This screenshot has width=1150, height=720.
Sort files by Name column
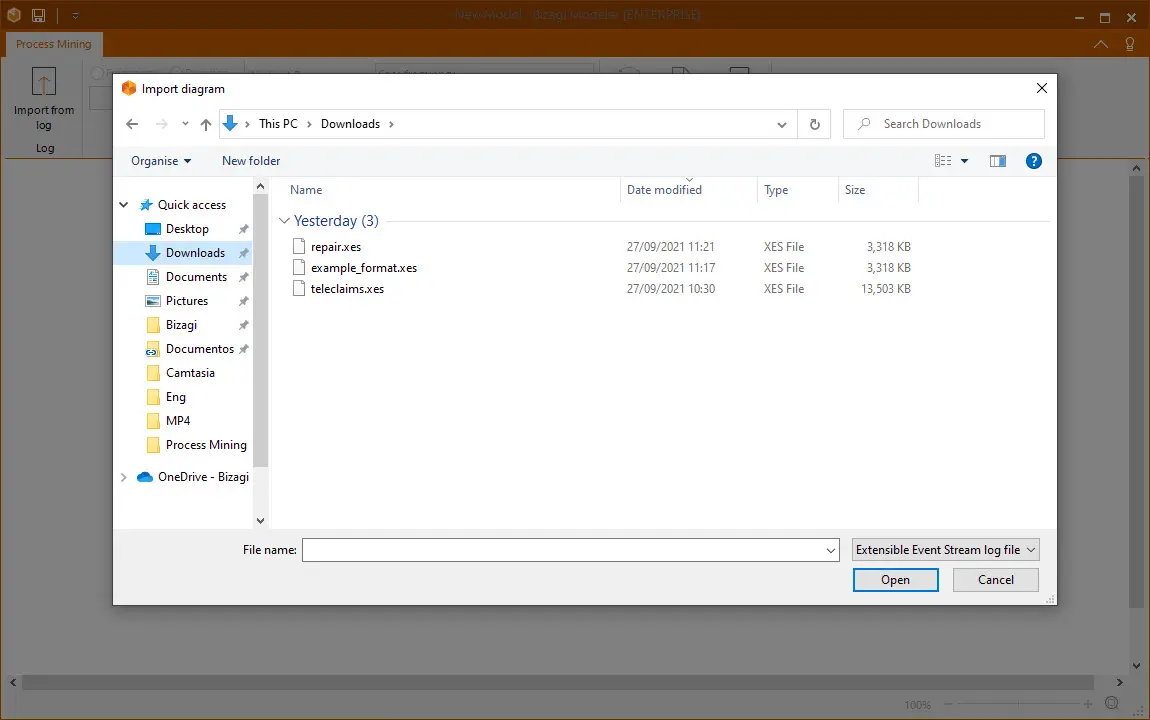[306, 190]
